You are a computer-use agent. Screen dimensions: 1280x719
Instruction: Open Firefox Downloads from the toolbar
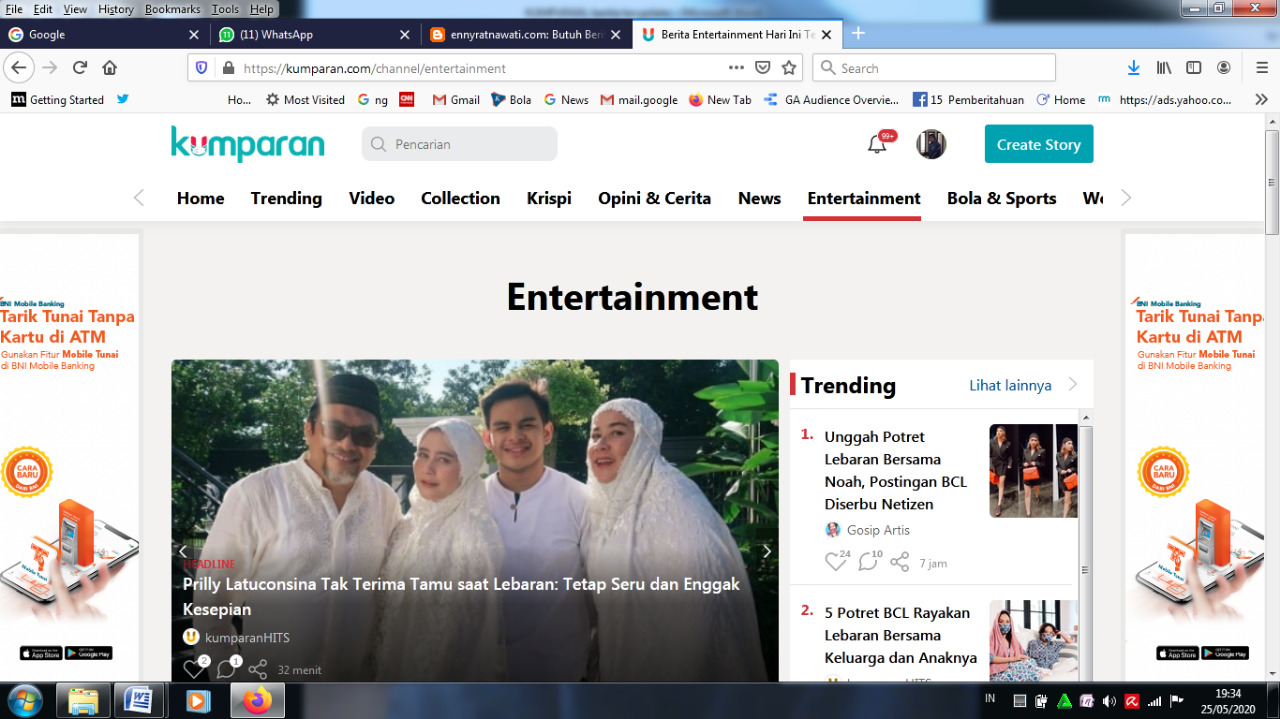(x=1132, y=67)
